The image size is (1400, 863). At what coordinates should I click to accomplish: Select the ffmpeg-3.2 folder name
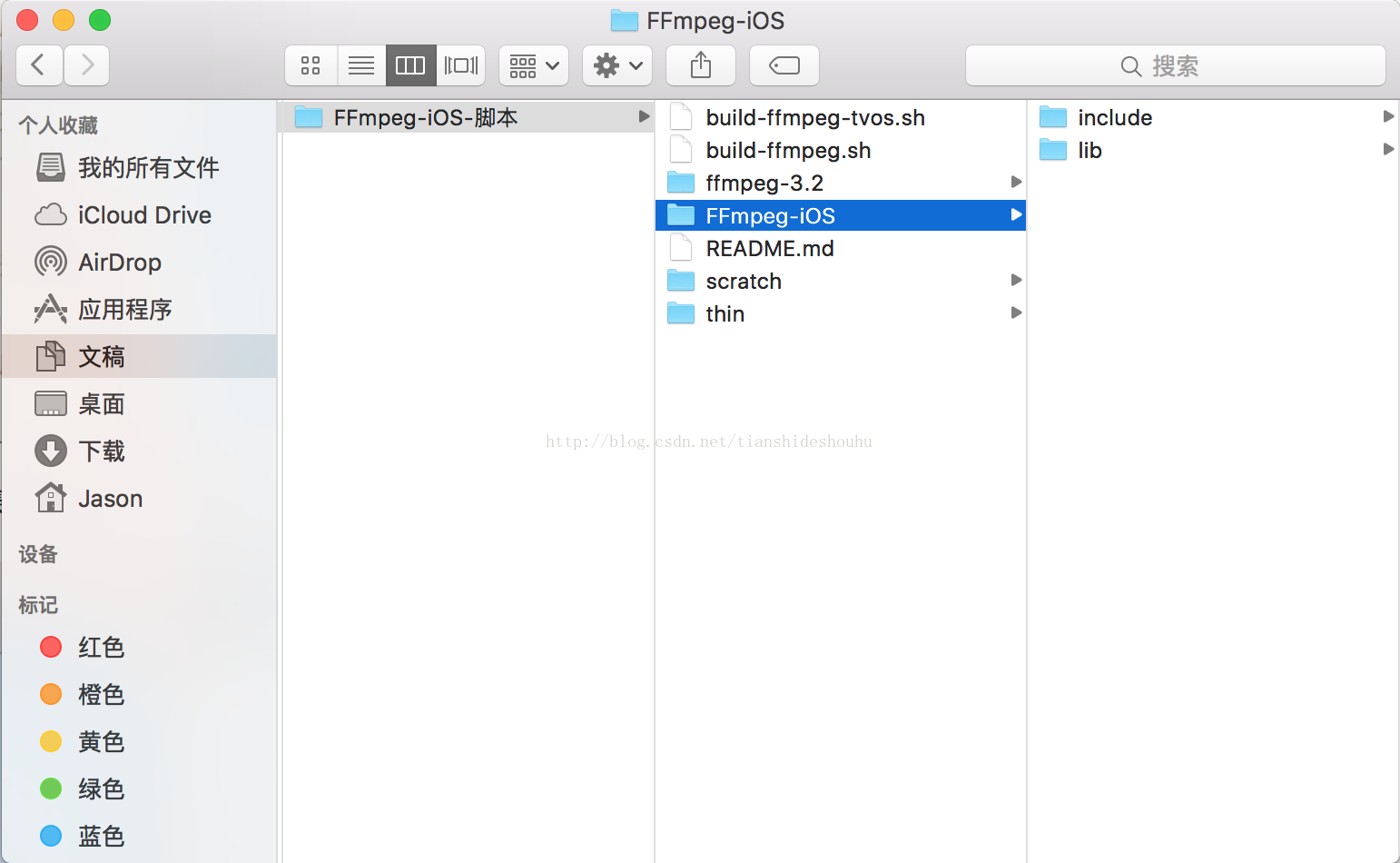(x=764, y=184)
